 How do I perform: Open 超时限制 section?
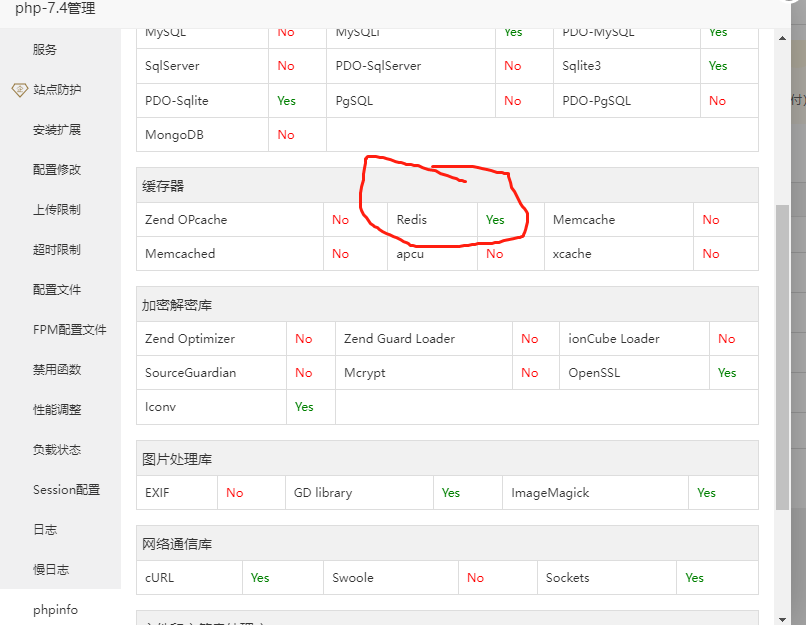click(57, 250)
